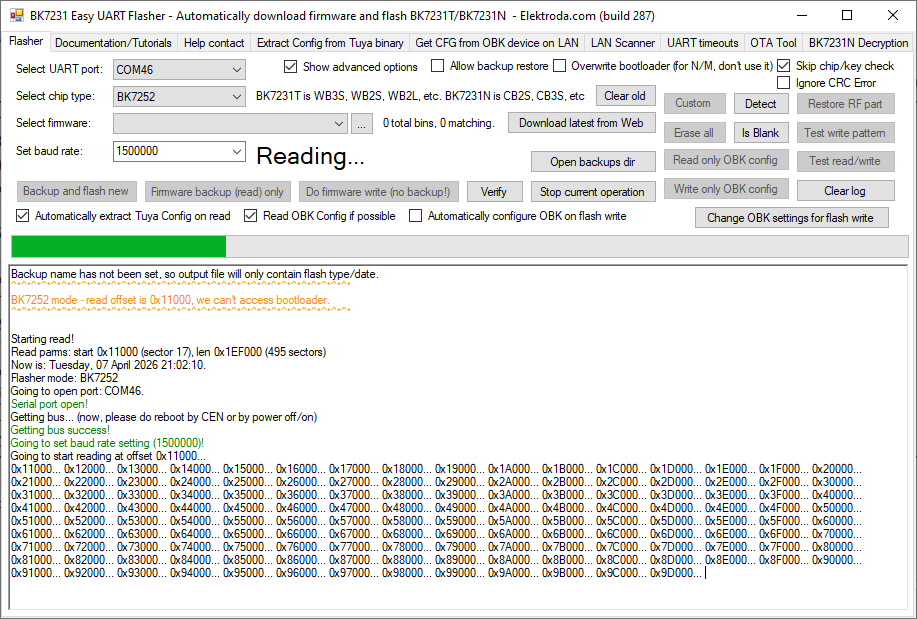917x619 pixels.
Task: Click the Test write pattern button
Action: (x=845, y=133)
